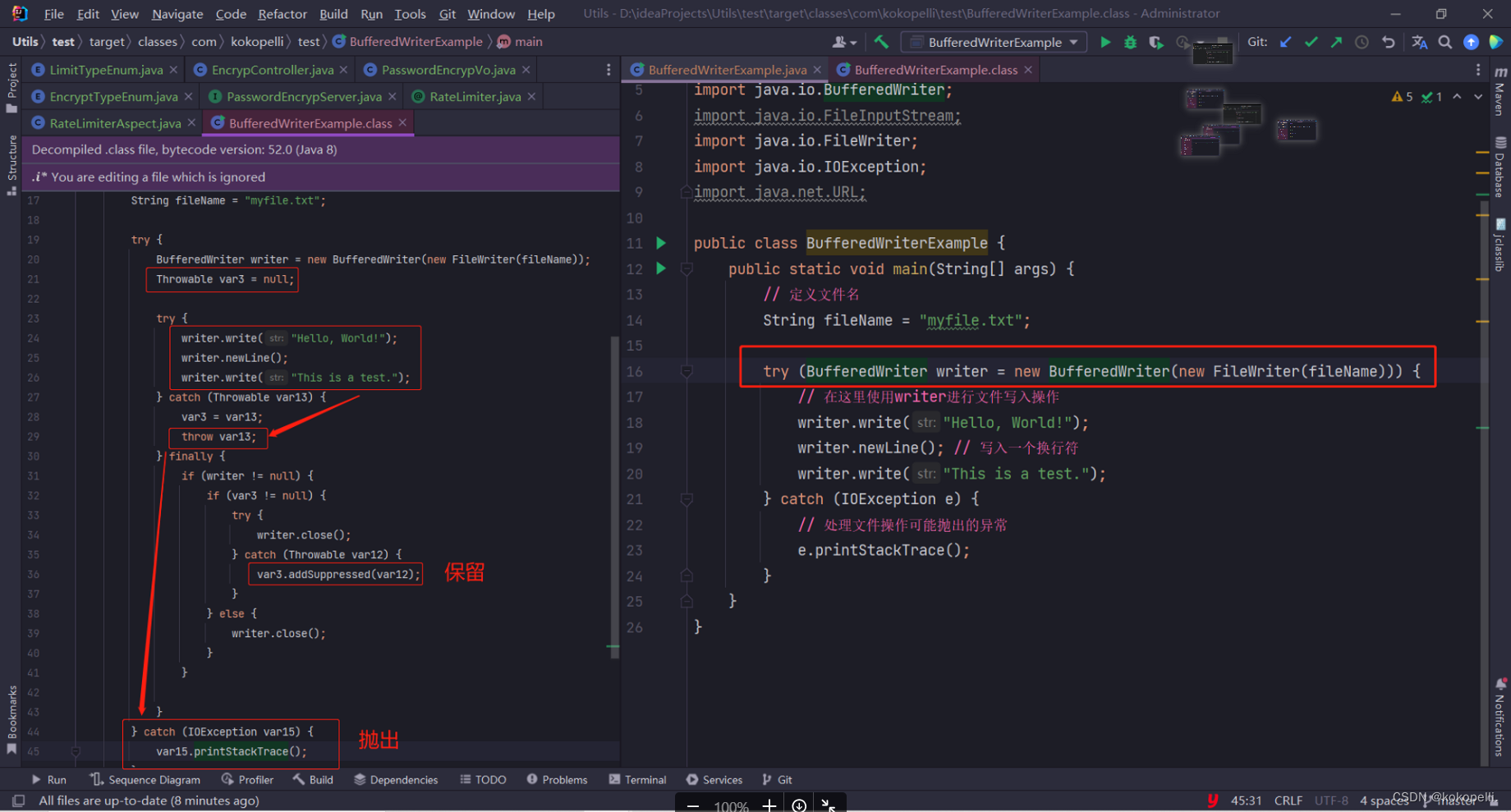Push commits using the Git push arrow icon

point(1336,41)
